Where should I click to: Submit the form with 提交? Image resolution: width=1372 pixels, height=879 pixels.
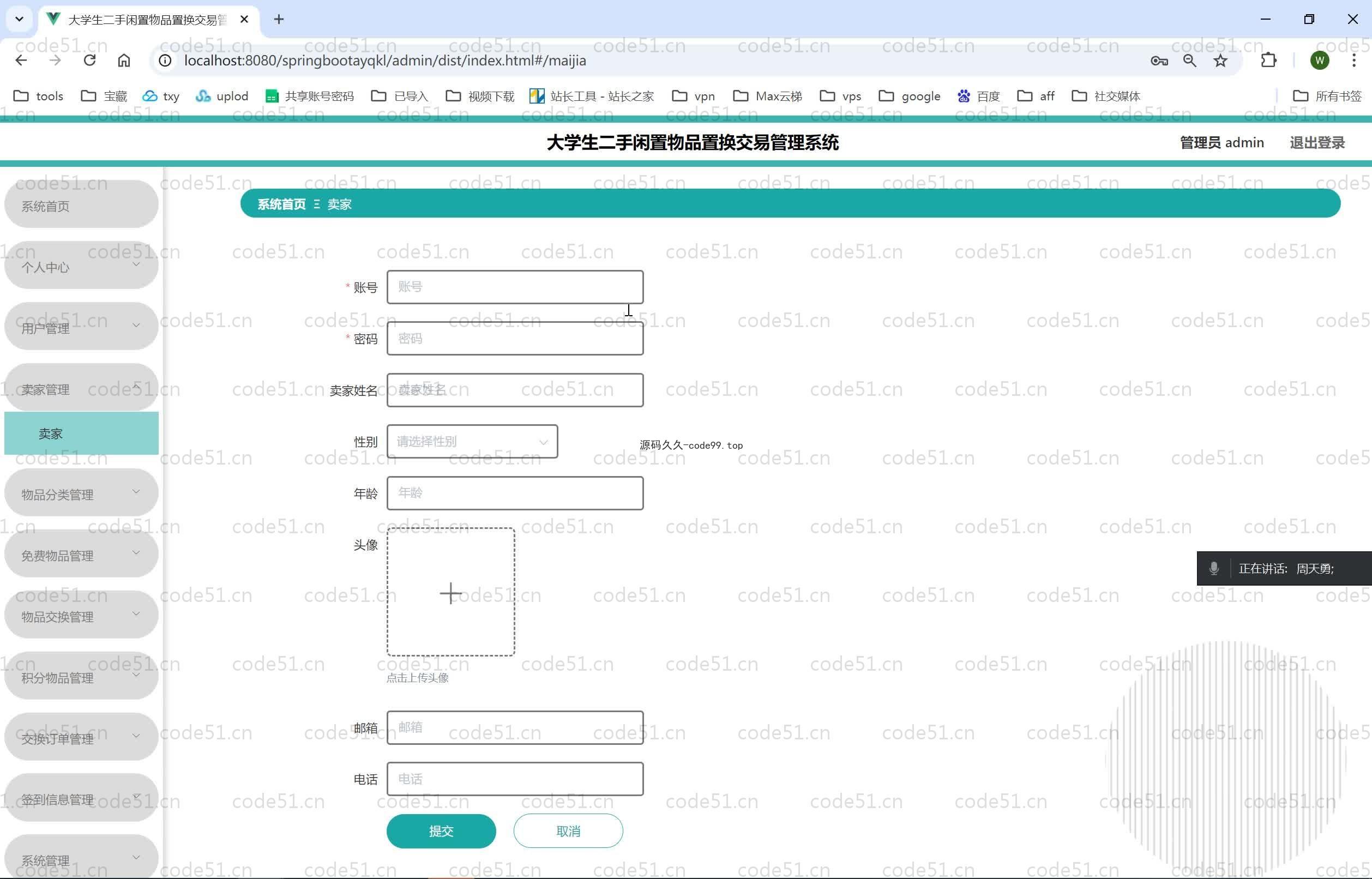[441, 832]
